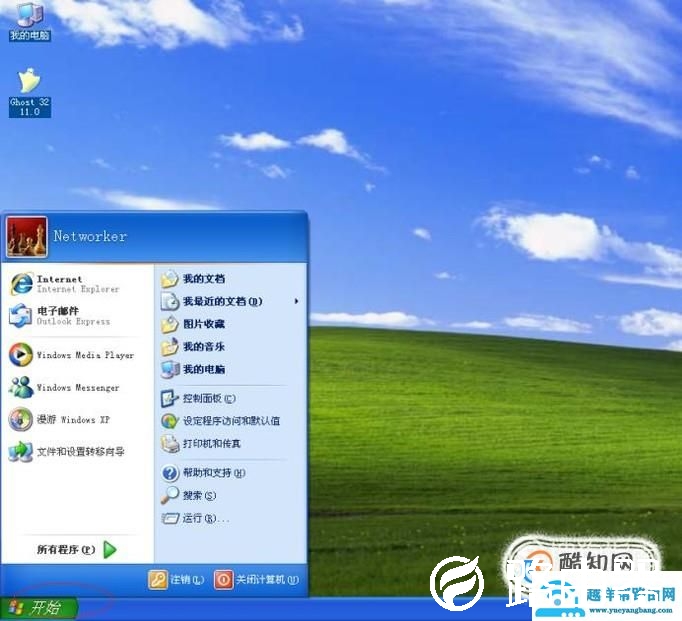Click the 漫游 Windows XP tour icon
682x621 pixels.
pos(20,419)
